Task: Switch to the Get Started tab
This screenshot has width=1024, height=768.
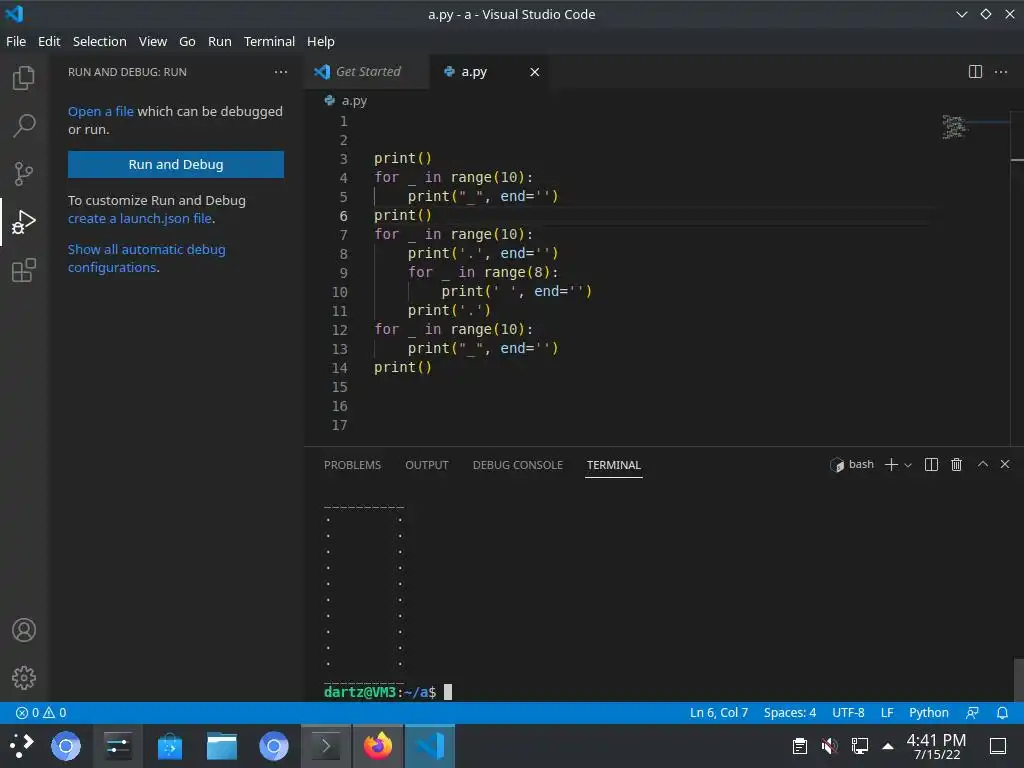Action: (x=366, y=72)
